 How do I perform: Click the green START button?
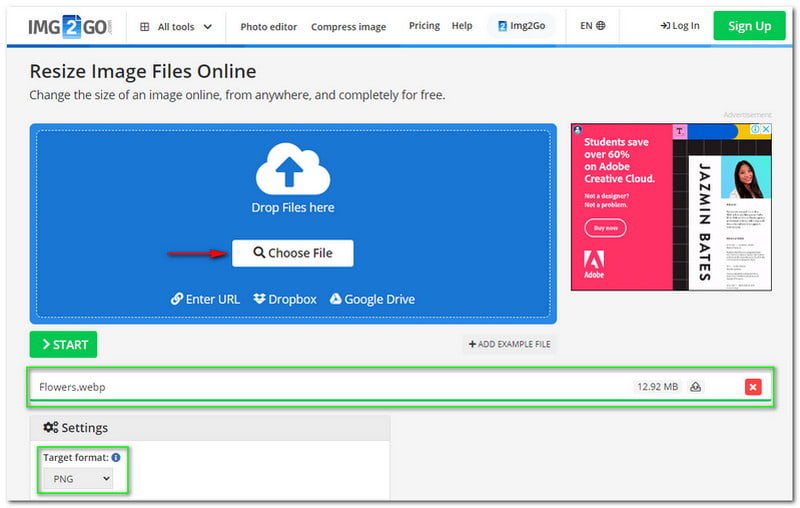(63, 344)
